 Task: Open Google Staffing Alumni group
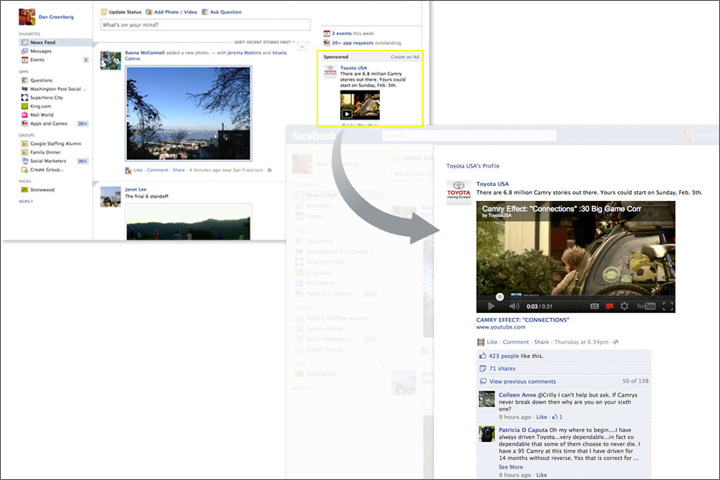(x=55, y=144)
